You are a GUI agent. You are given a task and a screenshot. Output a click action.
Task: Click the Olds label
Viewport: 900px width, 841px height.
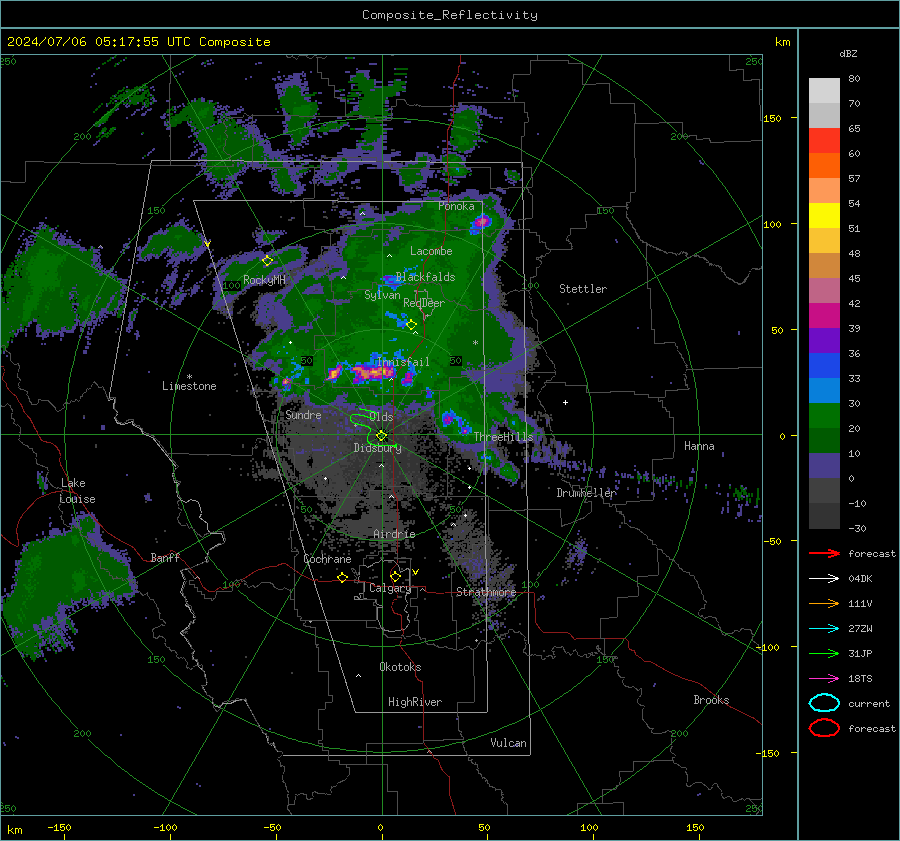tap(381, 417)
